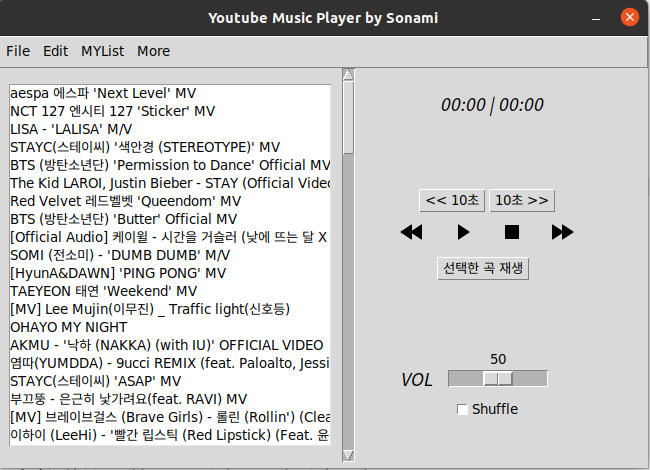Select YUMDDA 9ucci REMIX song
The image size is (650, 470).
point(170,363)
